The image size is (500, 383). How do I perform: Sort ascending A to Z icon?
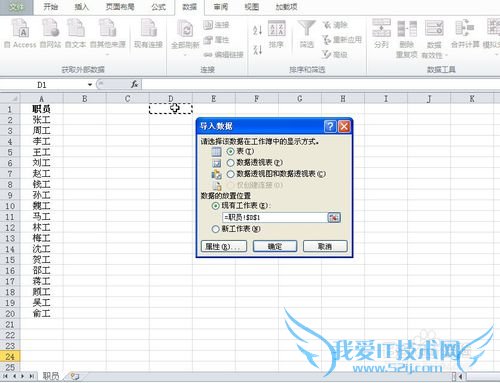coord(257,30)
